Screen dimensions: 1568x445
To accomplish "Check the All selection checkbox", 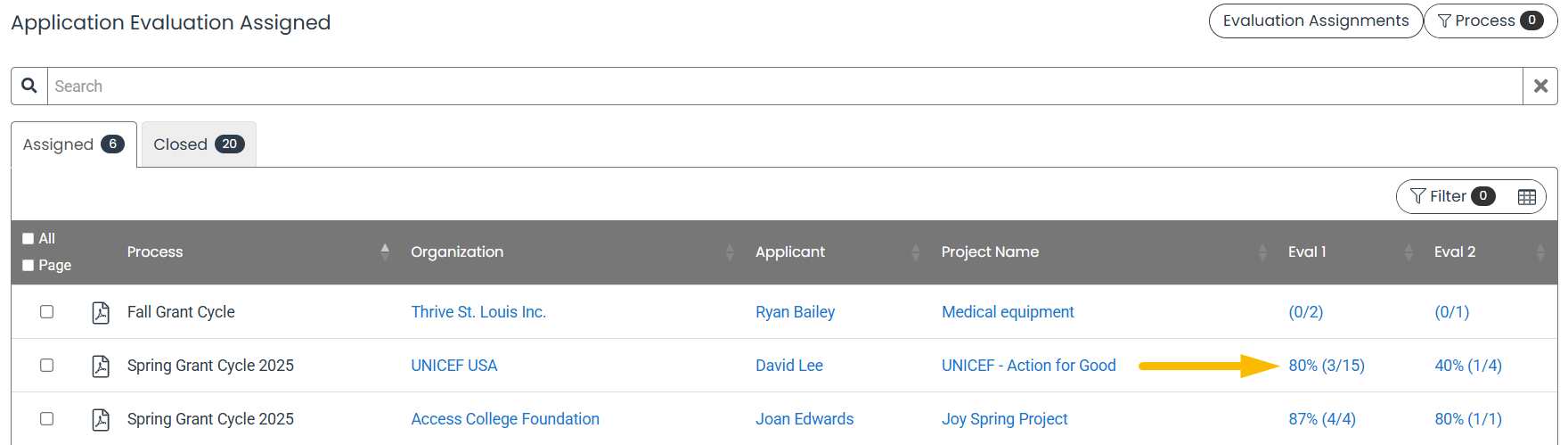I will (x=29, y=239).
